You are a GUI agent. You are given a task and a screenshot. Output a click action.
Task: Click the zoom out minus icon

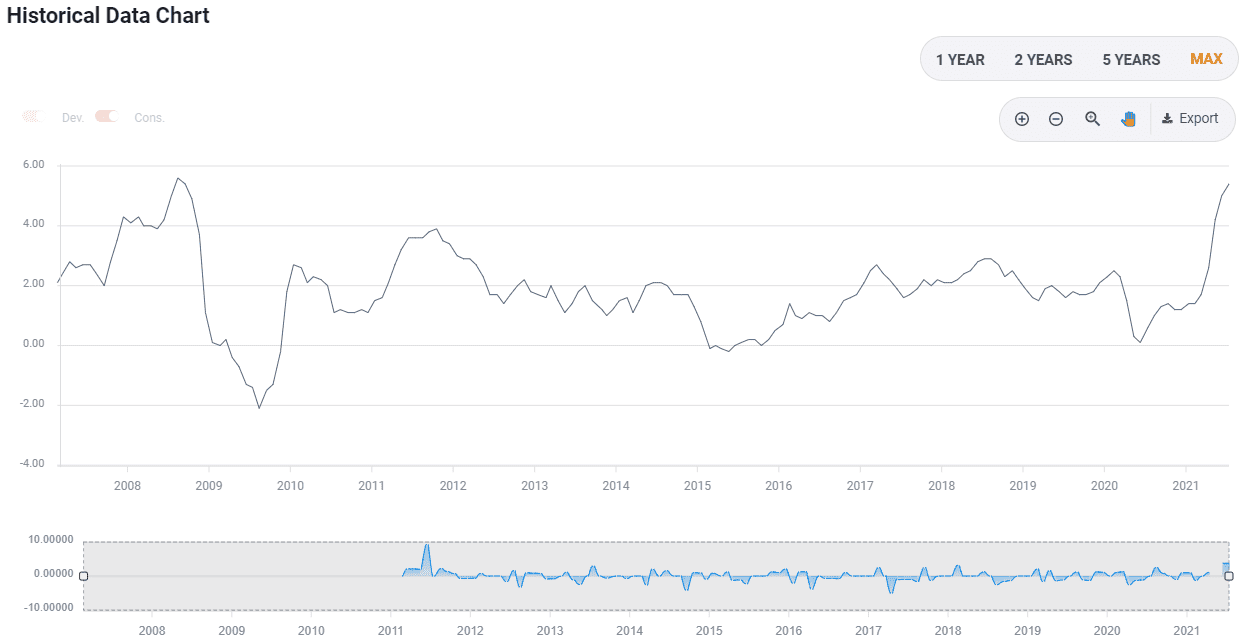click(x=1055, y=119)
